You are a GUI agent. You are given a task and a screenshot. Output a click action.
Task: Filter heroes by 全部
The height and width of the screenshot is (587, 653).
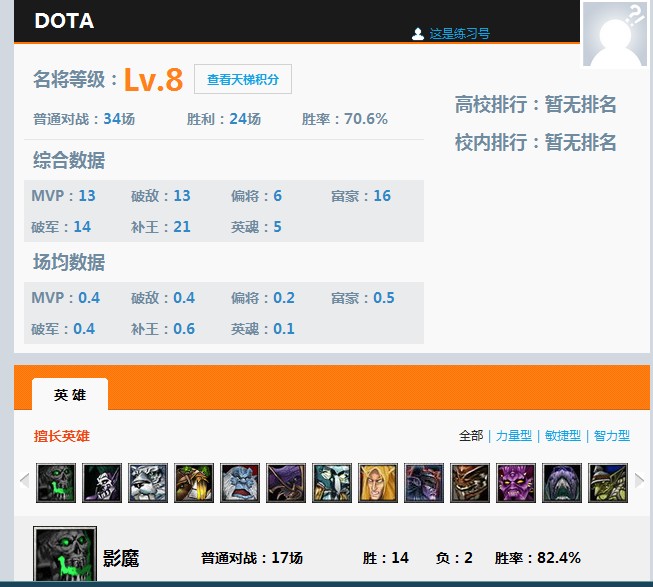pyautogui.click(x=471, y=436)
